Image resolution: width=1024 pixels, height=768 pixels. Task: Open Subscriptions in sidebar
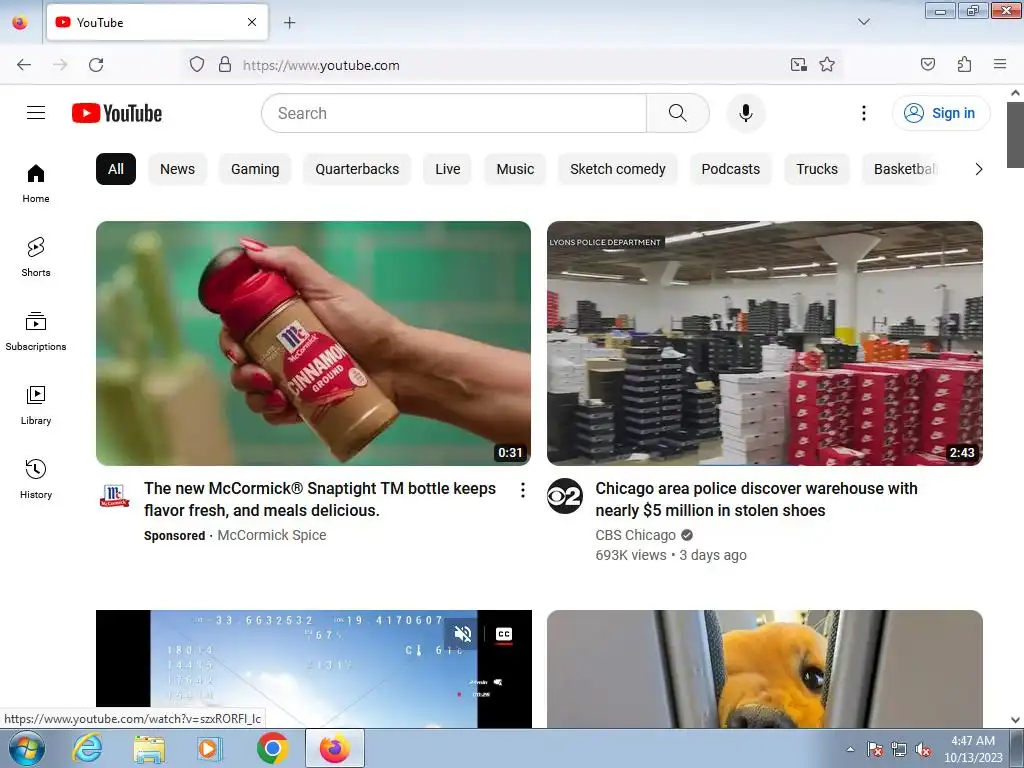(36, 332)
